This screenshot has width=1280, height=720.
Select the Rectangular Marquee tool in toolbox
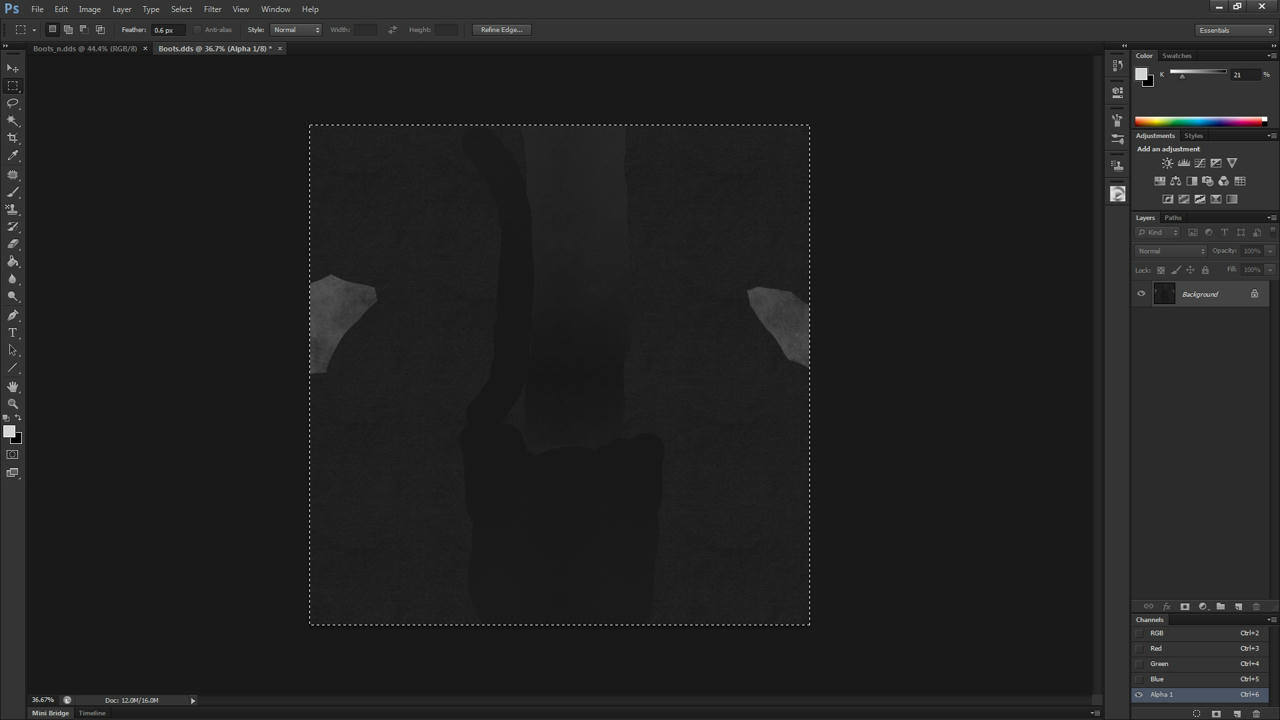click(13, 86)
